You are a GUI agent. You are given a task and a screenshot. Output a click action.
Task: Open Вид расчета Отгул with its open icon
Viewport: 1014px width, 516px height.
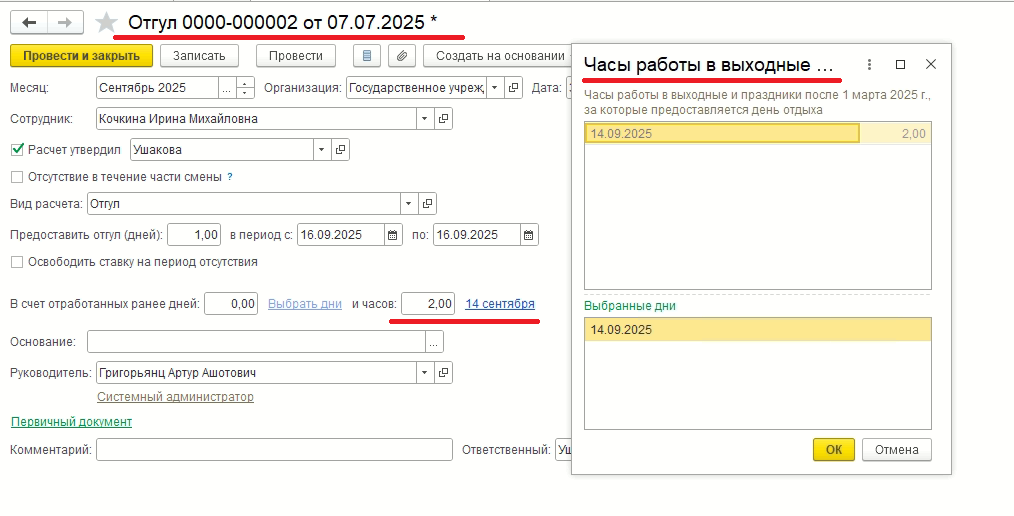tap(427, 204)
